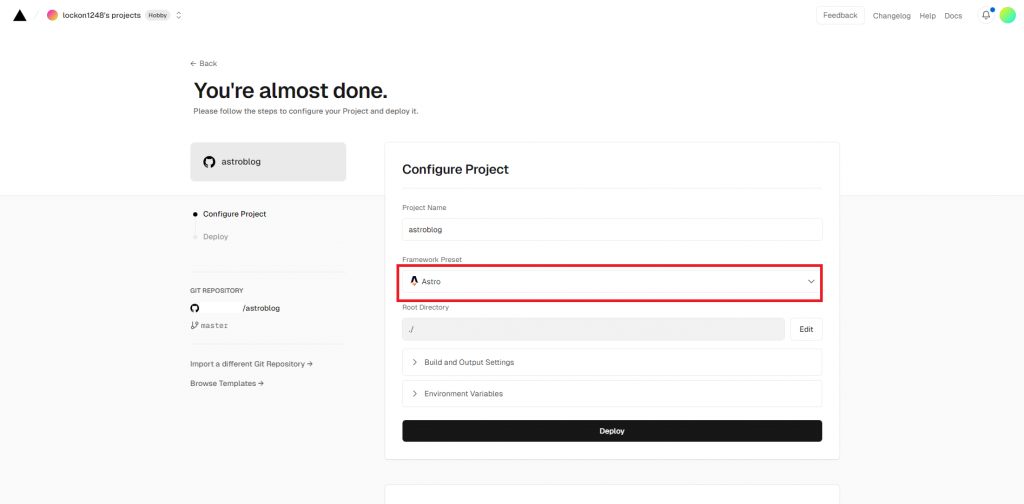Expand Environment Variables section

click(612, 394)
